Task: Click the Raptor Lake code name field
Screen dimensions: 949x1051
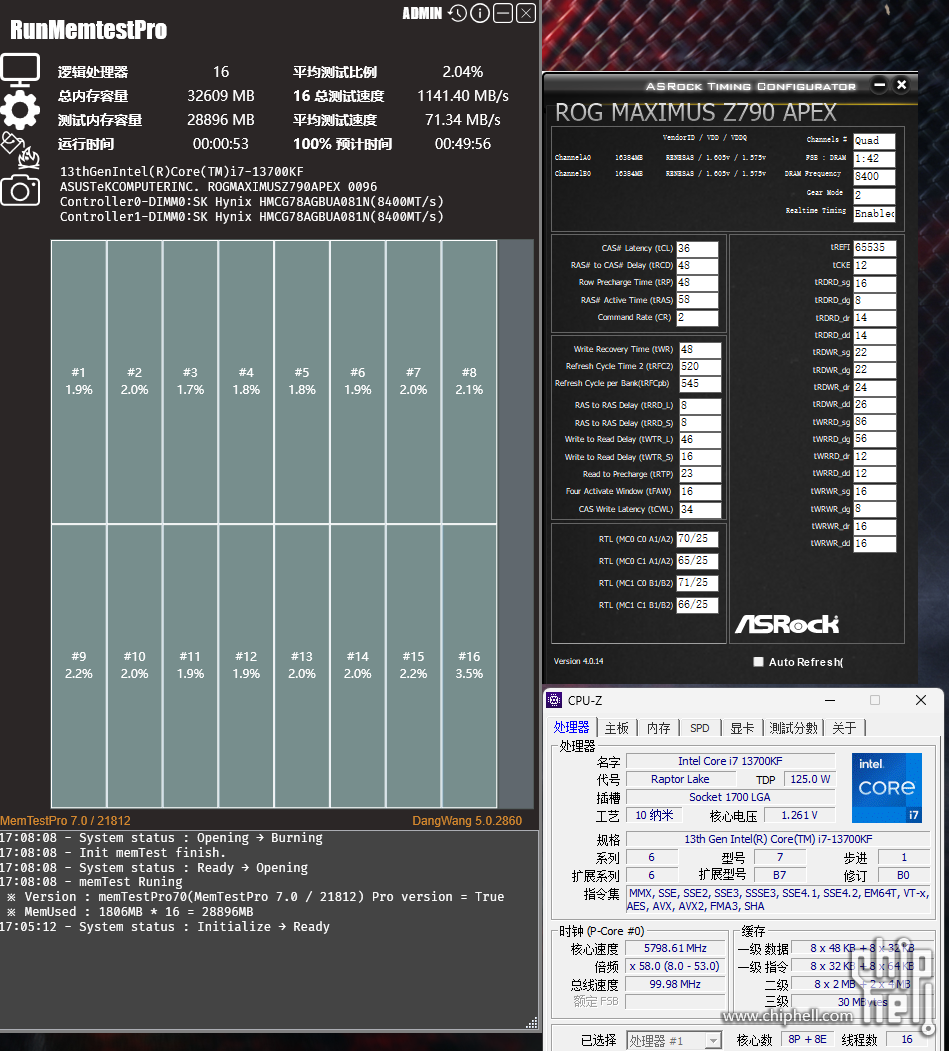Action: click(680, 780)
